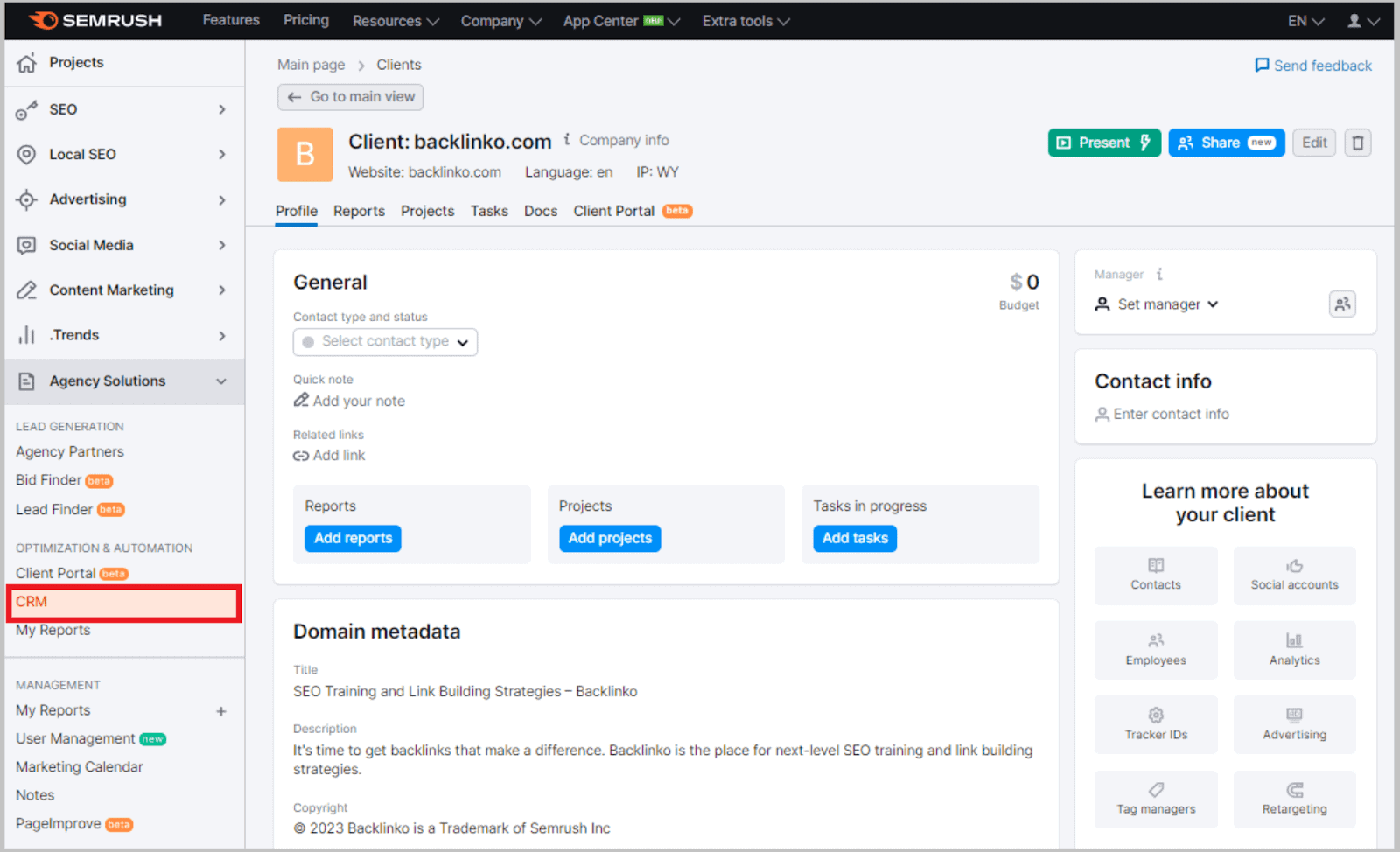Image resolution: width=1400 pixels, height=852 pixels.
Task: Click the Share button
Action: [x=1226, y=143]
